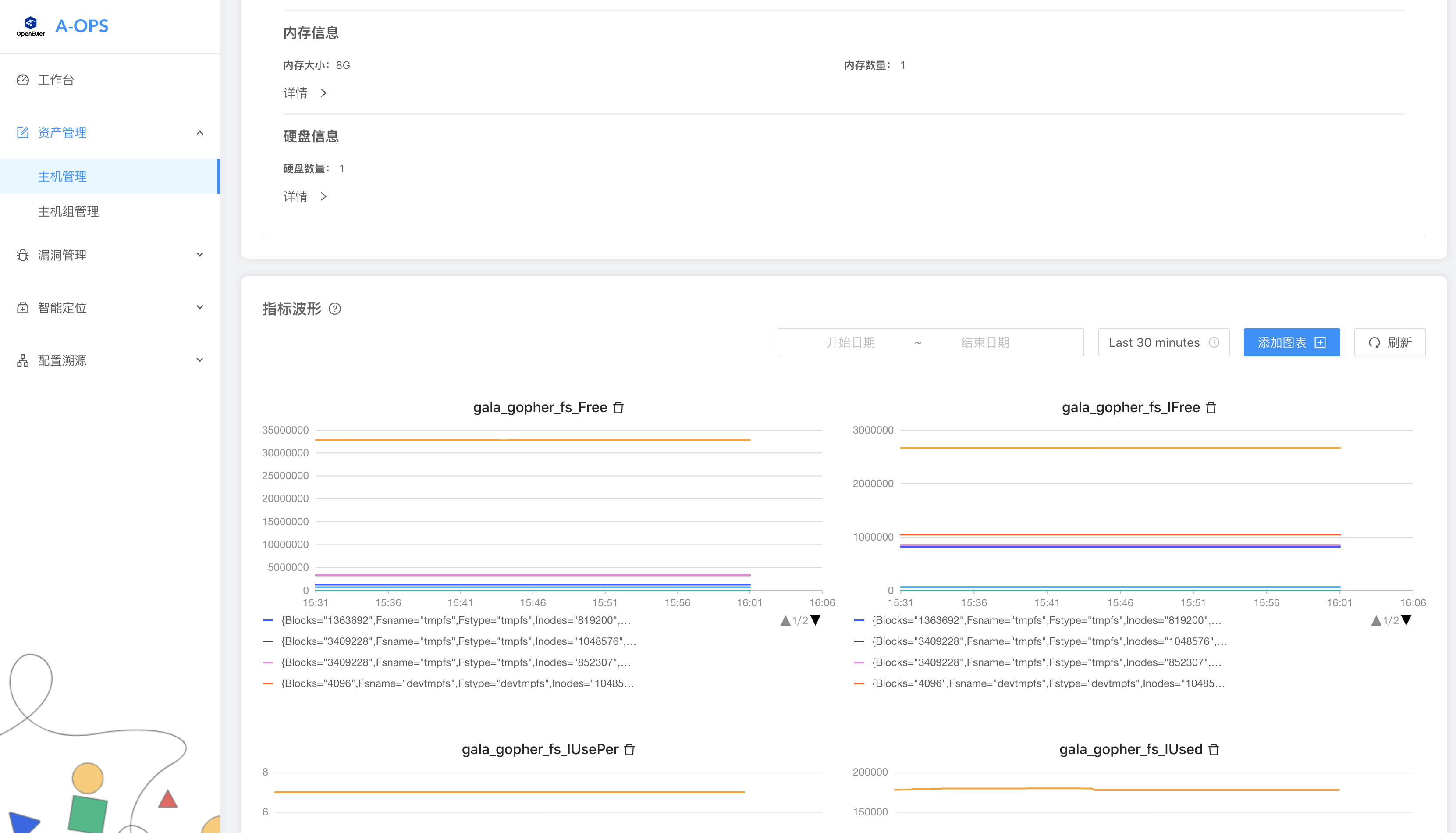
Task: Open the Last 30 minutes time range dropdown
Action: [x=1163, y=342]
